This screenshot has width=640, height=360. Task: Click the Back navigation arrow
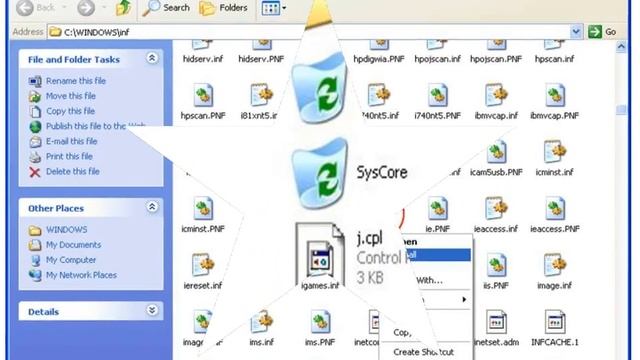coord(25,8)
